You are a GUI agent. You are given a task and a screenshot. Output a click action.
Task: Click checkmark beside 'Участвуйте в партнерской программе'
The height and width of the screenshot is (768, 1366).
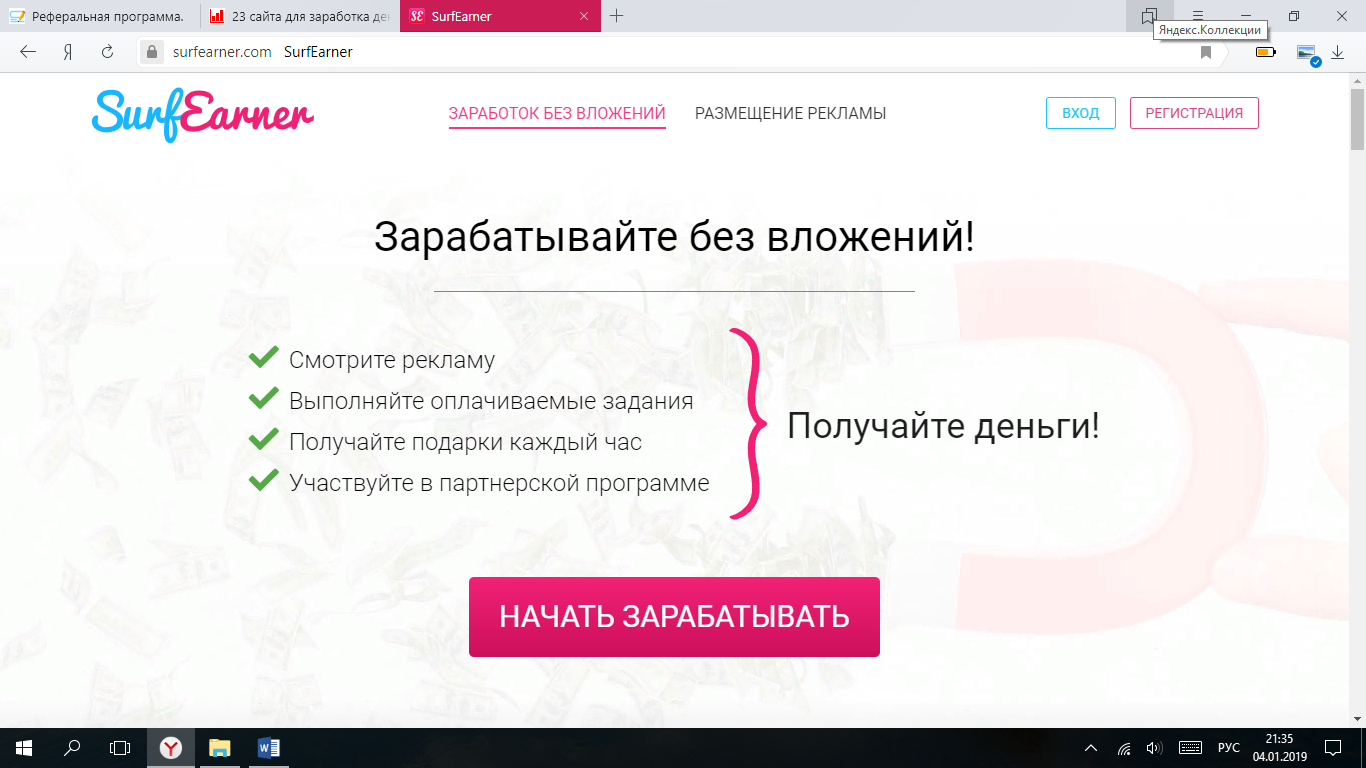[x=263, y=480]
